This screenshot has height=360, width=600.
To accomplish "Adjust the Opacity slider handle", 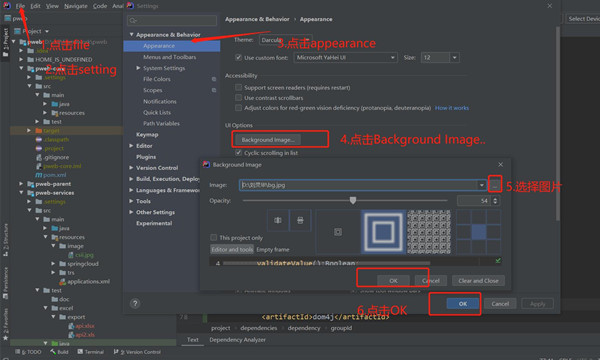I will [x=353, y=200].
